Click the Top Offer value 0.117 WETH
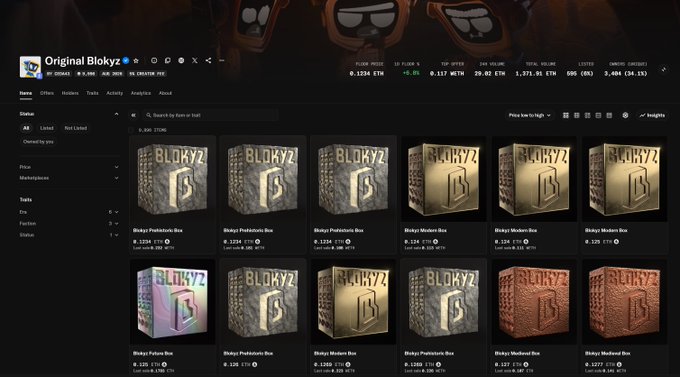 click(447, 74)
